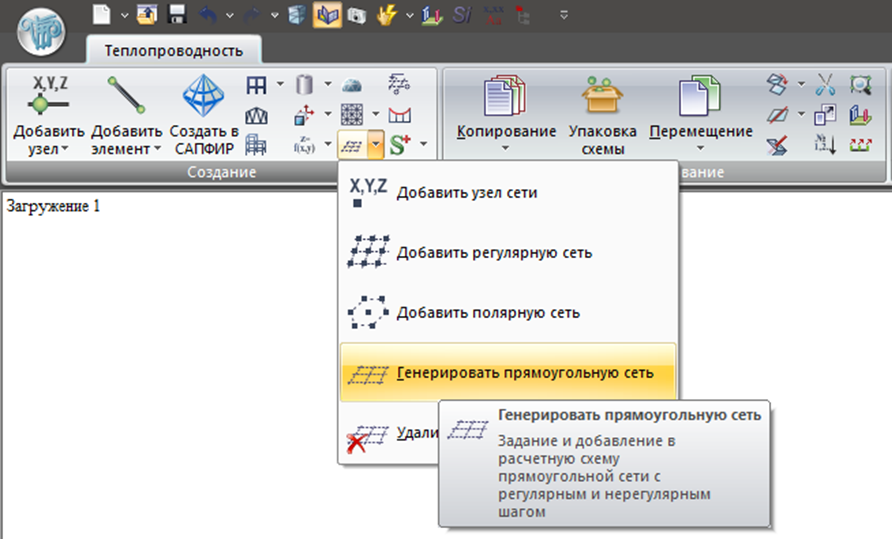Expand the dropdown beside slashed plate icon

[801, 114]
